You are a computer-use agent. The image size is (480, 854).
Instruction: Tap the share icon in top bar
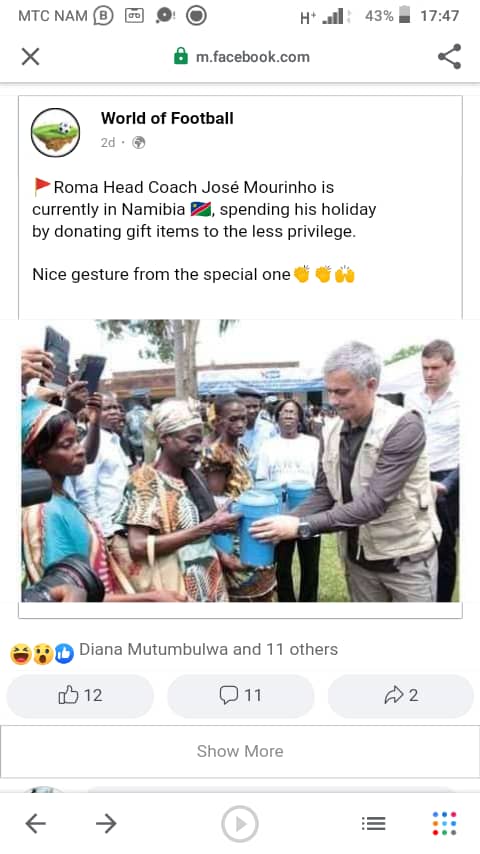(449, 56)
